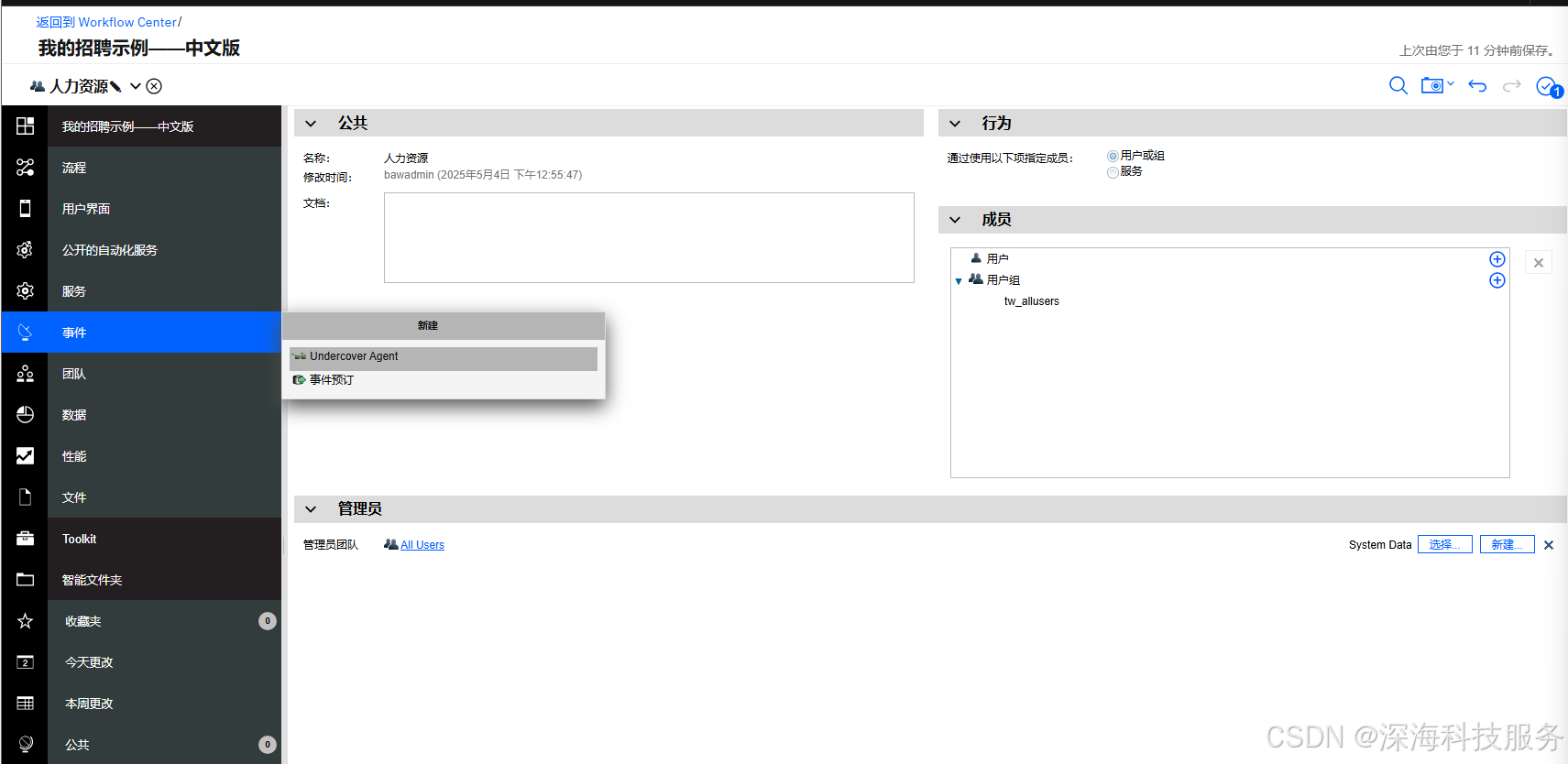Select the tw_allusers group entry
This screenshot has height=764, width=1568.
tap(1032, 301)
